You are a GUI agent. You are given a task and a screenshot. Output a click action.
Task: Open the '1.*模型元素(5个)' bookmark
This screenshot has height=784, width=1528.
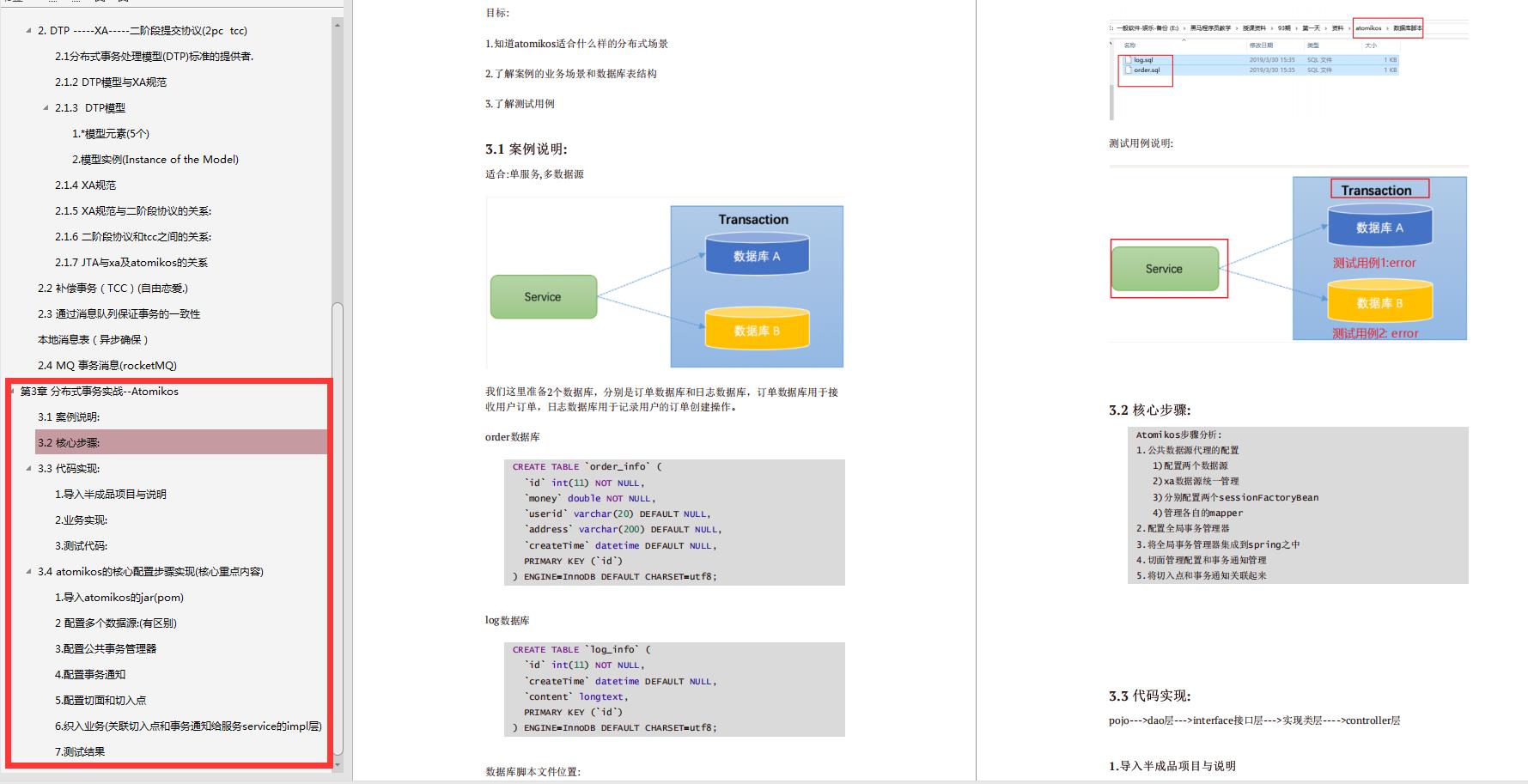coord(111,134)
